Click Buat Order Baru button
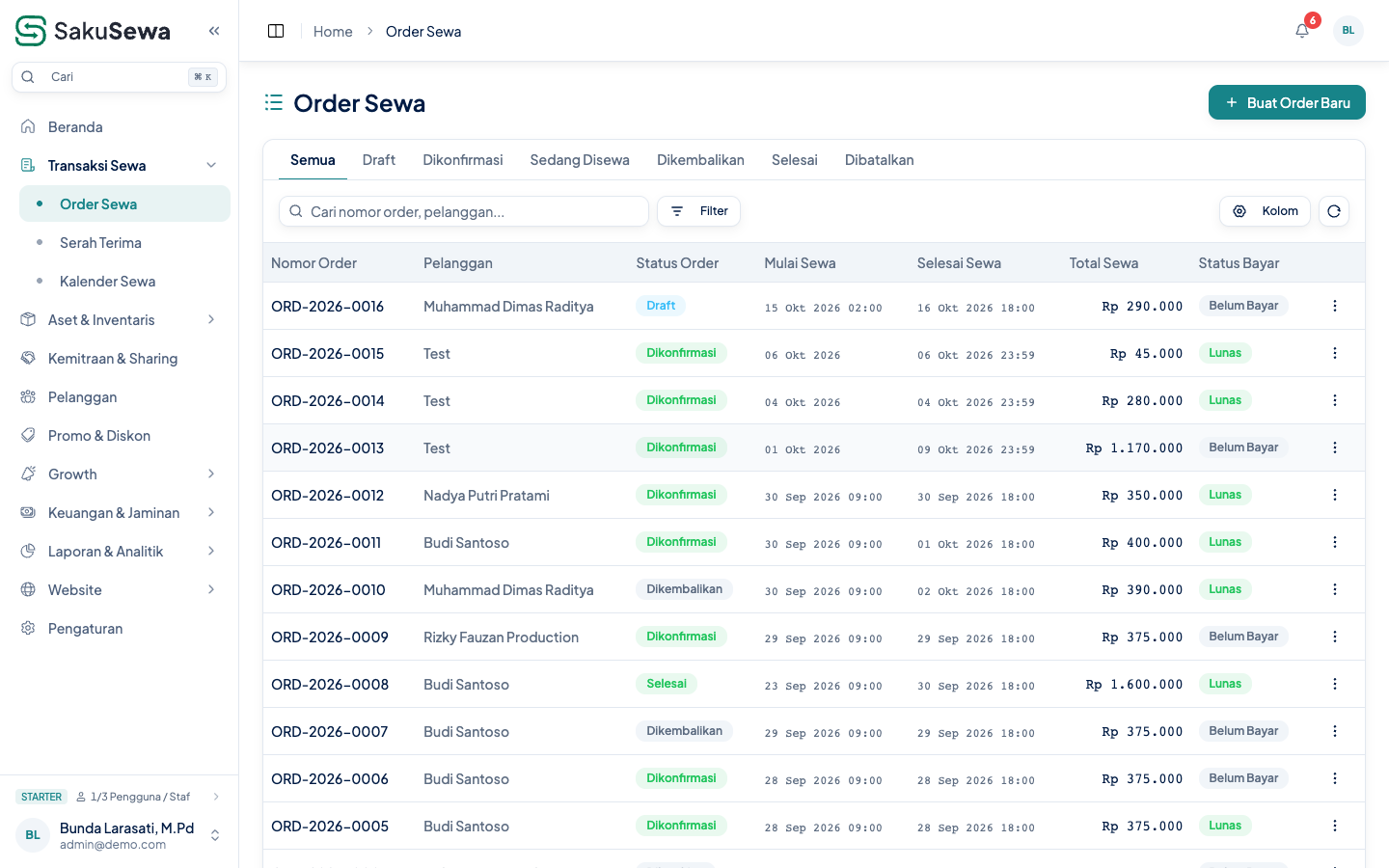Screen dimensions: 1389x868 point(1287,102)
